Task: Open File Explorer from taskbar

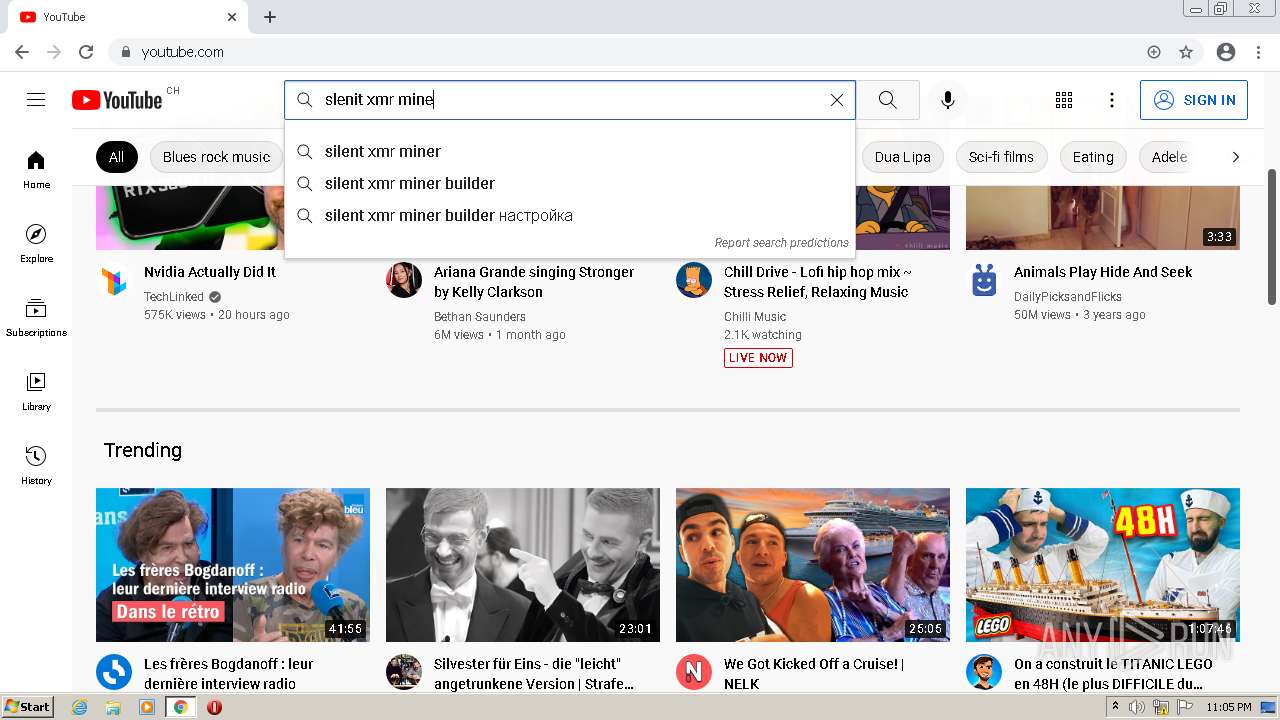Action: [113, 707]
